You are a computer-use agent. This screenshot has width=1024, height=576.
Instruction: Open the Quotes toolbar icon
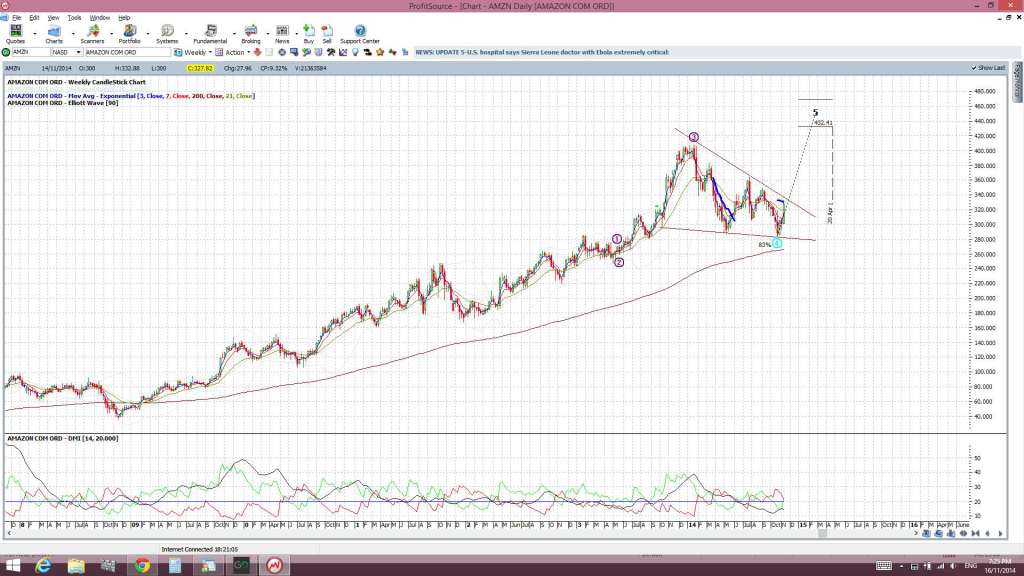click(16, 30)
